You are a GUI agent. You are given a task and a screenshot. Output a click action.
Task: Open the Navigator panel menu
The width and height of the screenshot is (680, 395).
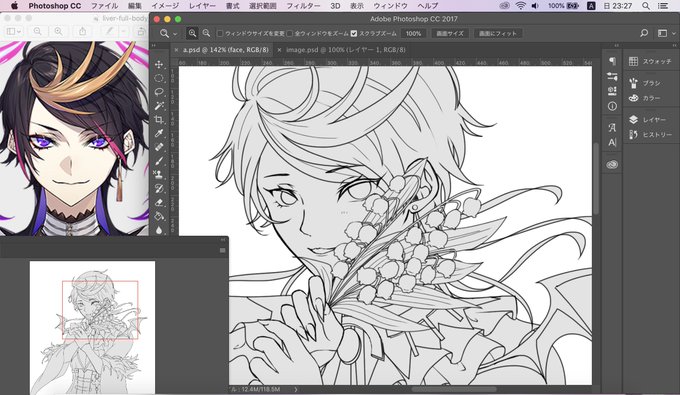222,250
